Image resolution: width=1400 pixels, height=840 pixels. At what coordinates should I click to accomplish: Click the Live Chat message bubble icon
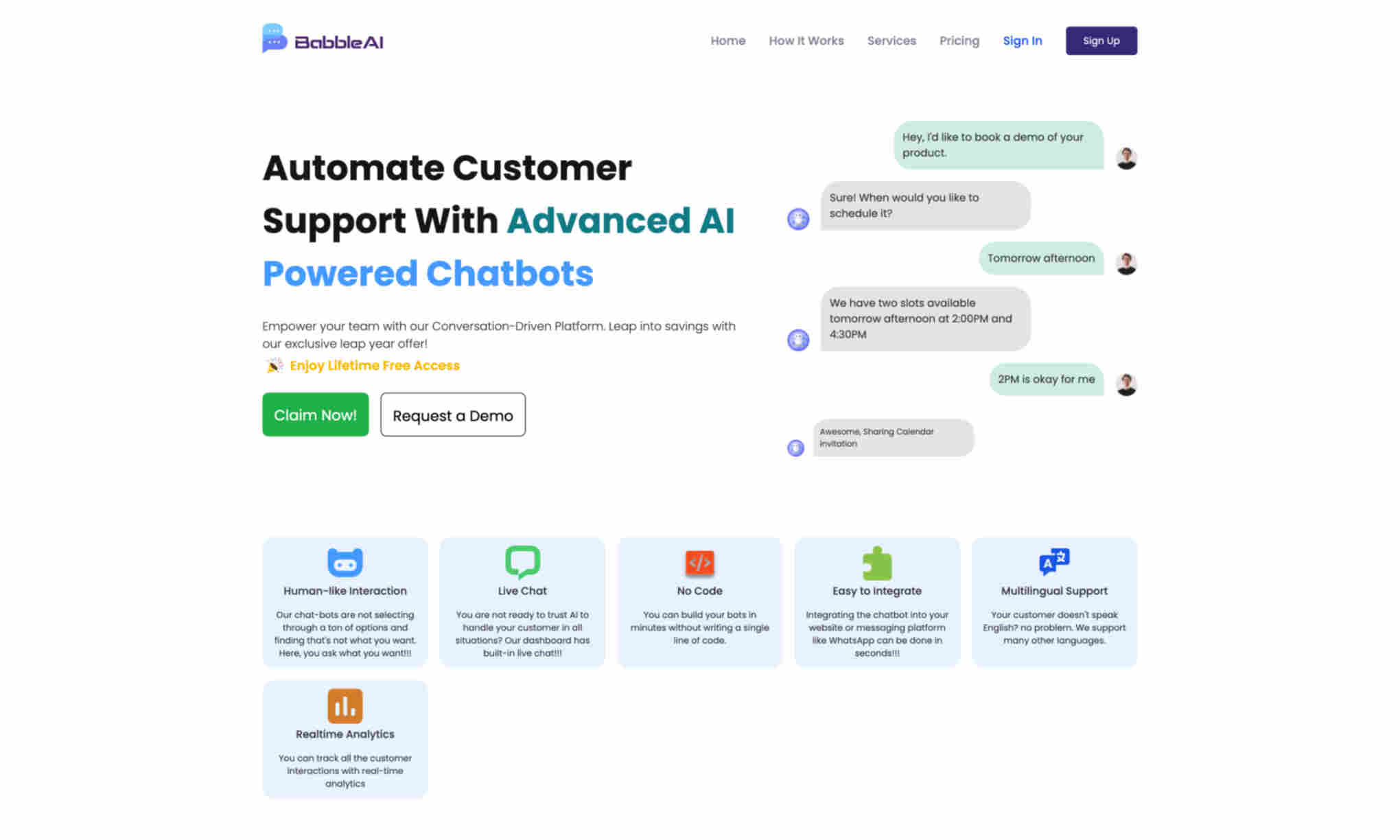pyautogui.click(x=522, y=562)
